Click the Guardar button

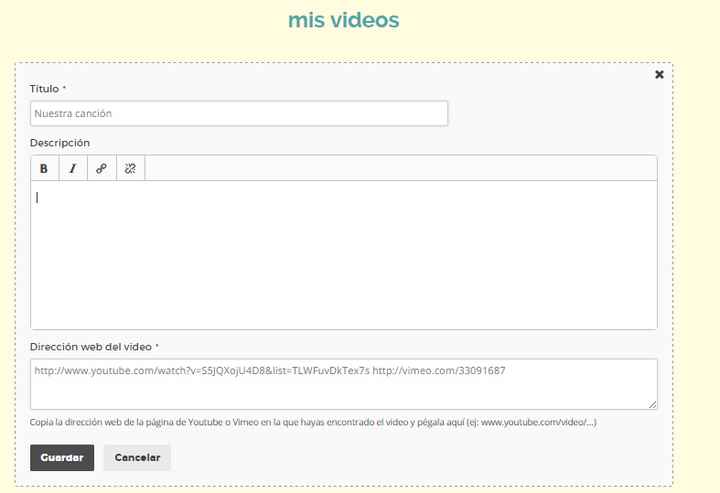pyautogui.click(x=62, y=458)
